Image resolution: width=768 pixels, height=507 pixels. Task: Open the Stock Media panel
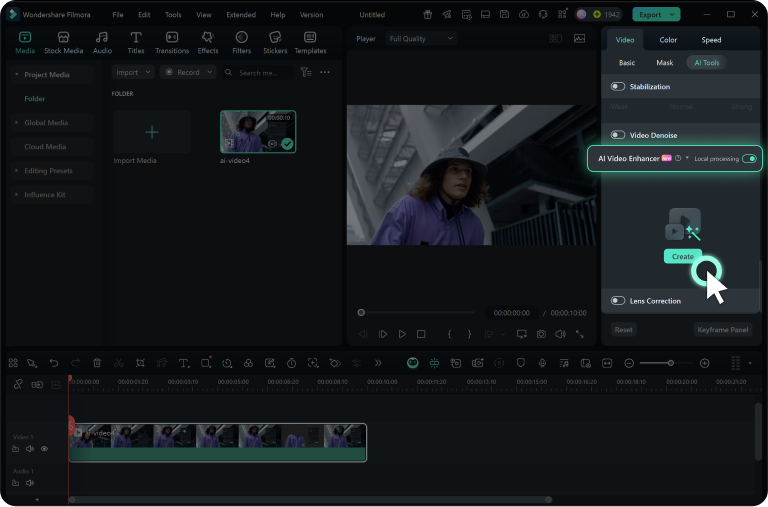[63, 43]
